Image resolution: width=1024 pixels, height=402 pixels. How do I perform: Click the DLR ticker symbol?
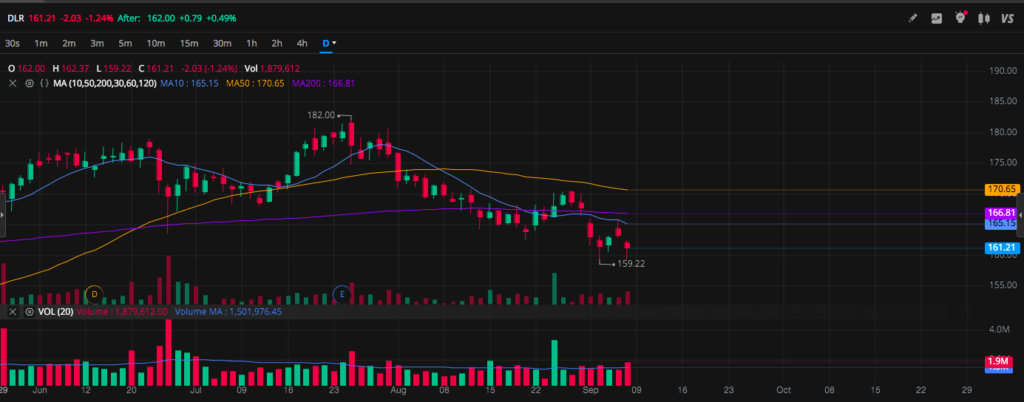15,18
